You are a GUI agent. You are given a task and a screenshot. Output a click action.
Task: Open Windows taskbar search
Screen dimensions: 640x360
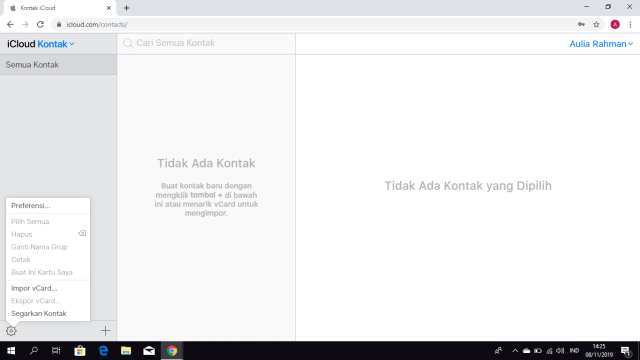click(34, 351)
